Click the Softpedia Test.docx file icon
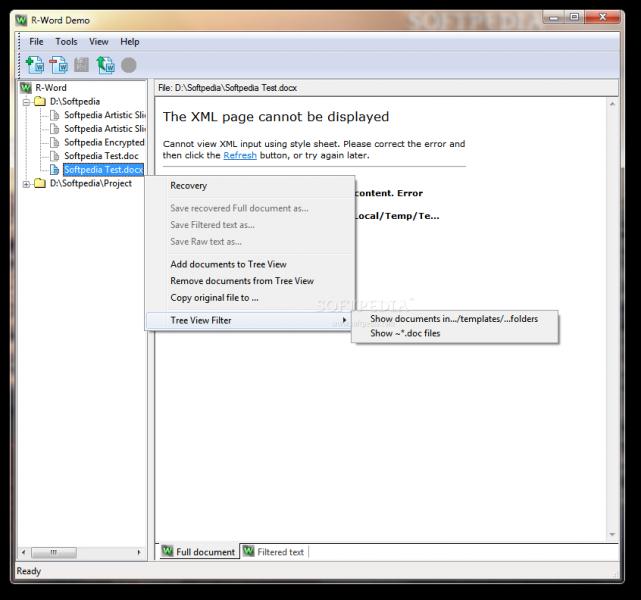The width and height of the screenshot is (641, 600). (x=54, y=169)
